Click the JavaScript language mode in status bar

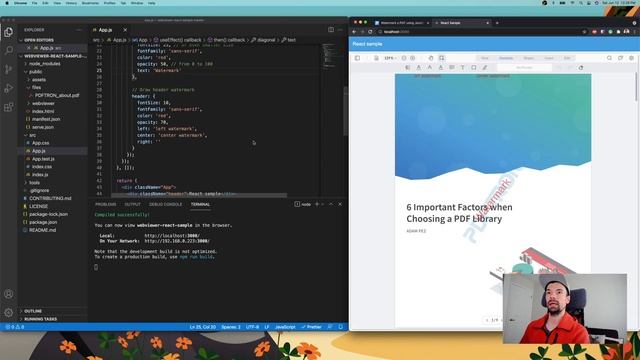coord(285,327)
